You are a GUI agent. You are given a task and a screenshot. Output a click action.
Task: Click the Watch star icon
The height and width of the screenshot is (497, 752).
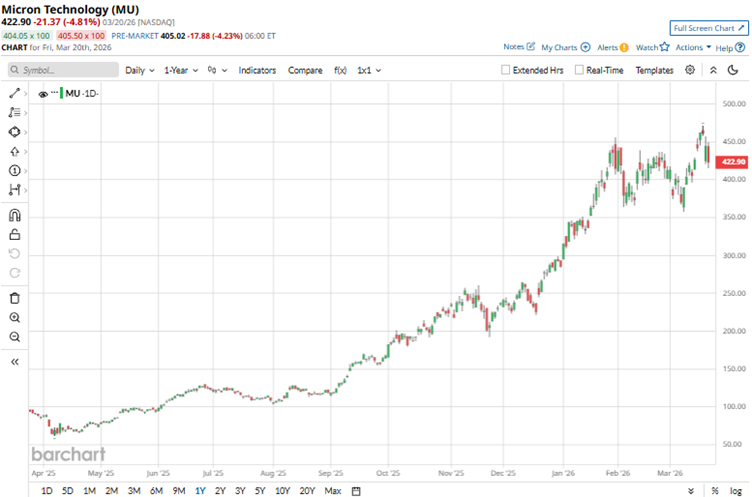click(664, 47)
